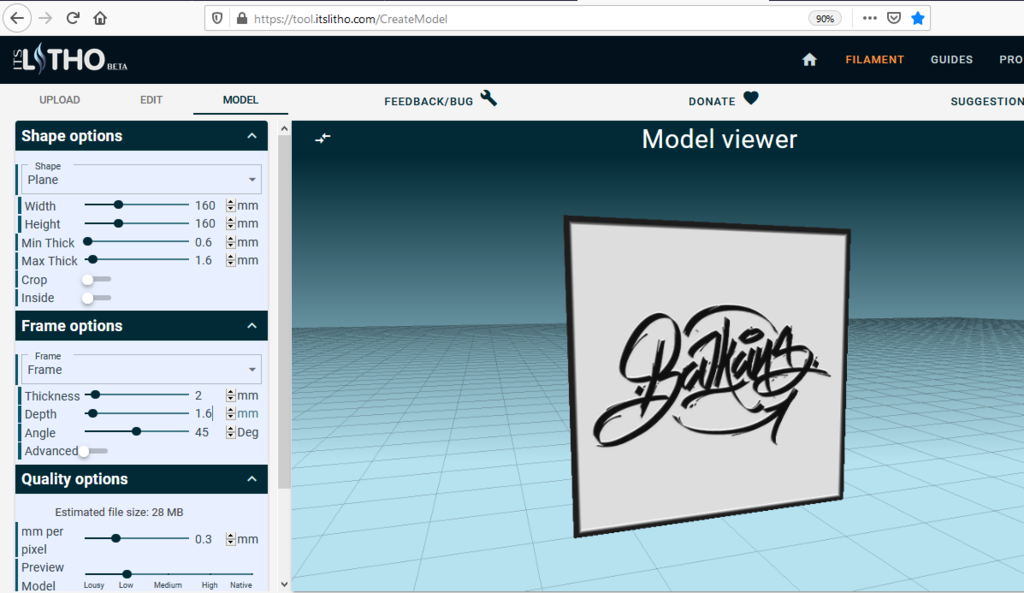Click the ItsLitho logo

70,59
